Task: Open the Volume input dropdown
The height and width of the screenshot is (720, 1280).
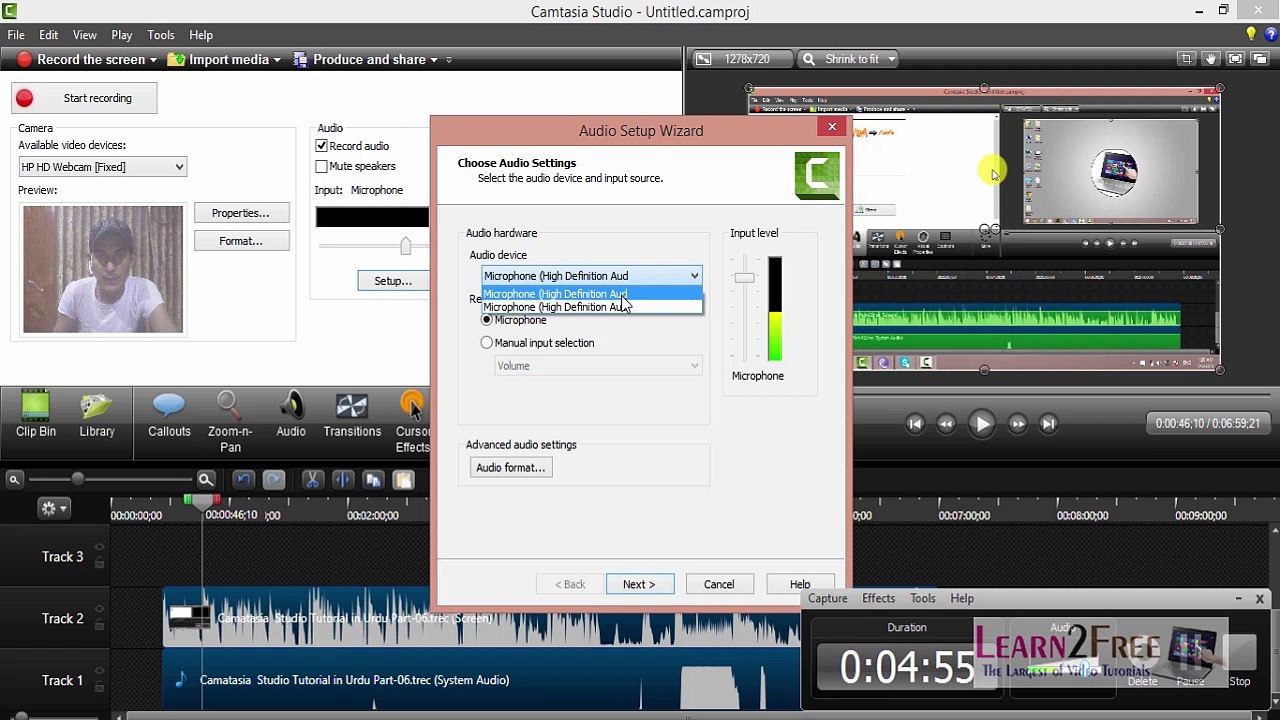Action: (x=598, y=366)
